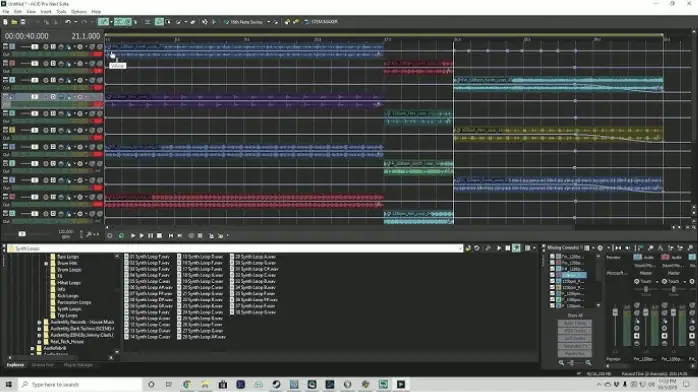Expand the Real_Tech_House folder

[39, 341]
